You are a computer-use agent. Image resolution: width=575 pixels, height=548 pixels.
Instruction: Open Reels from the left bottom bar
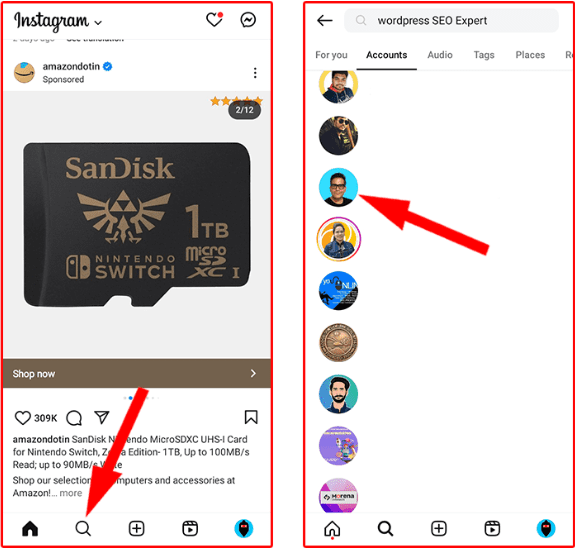(190, 529)
